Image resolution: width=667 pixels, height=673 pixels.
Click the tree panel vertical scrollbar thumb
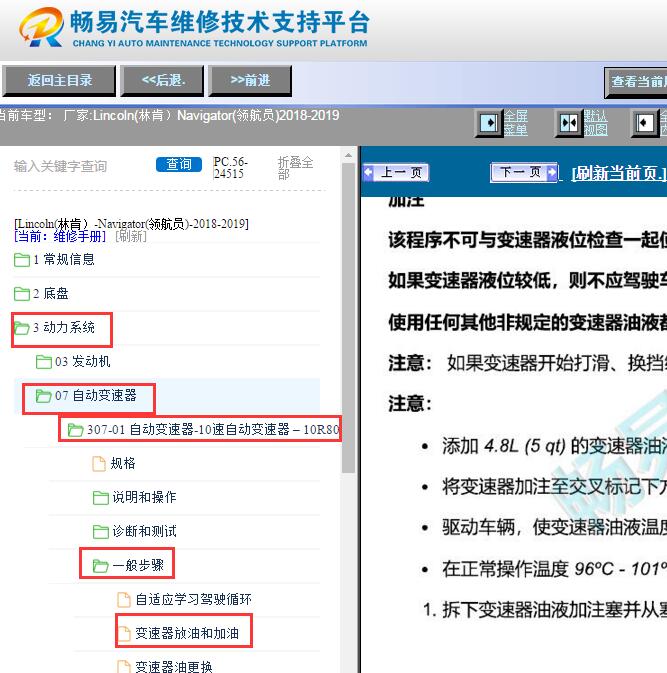[349, 318]
